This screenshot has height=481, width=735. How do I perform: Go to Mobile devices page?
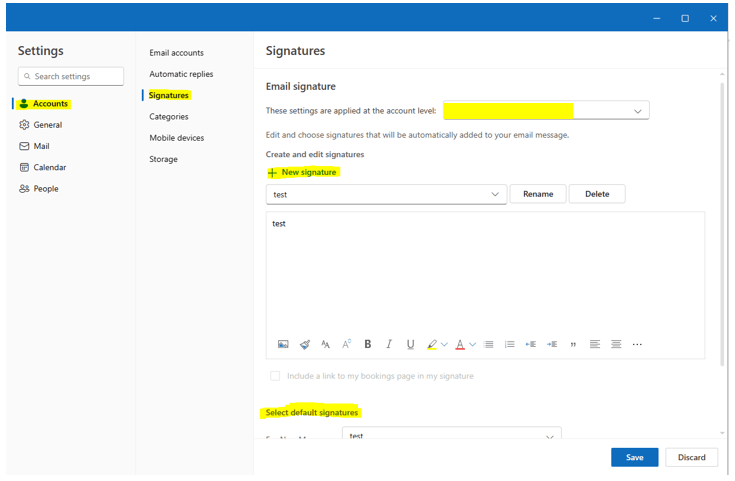pos(176,138)
